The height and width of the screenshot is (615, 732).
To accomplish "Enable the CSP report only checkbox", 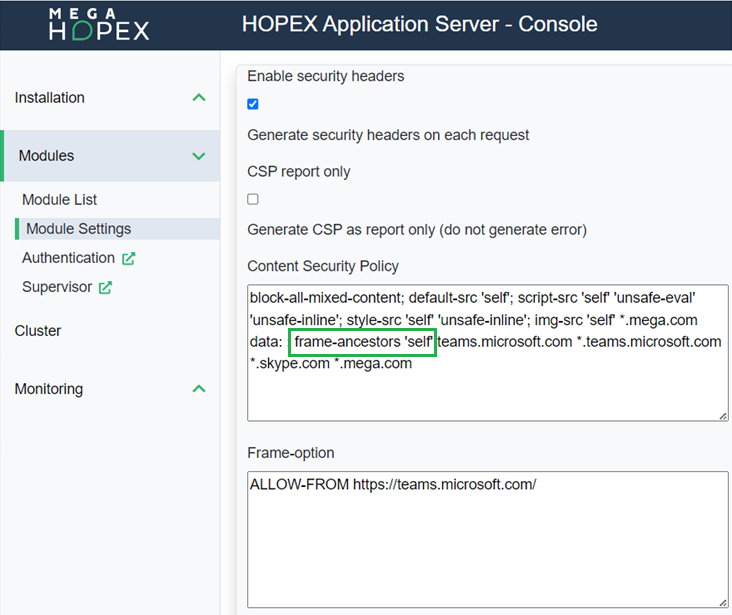I will pos(253,199).
